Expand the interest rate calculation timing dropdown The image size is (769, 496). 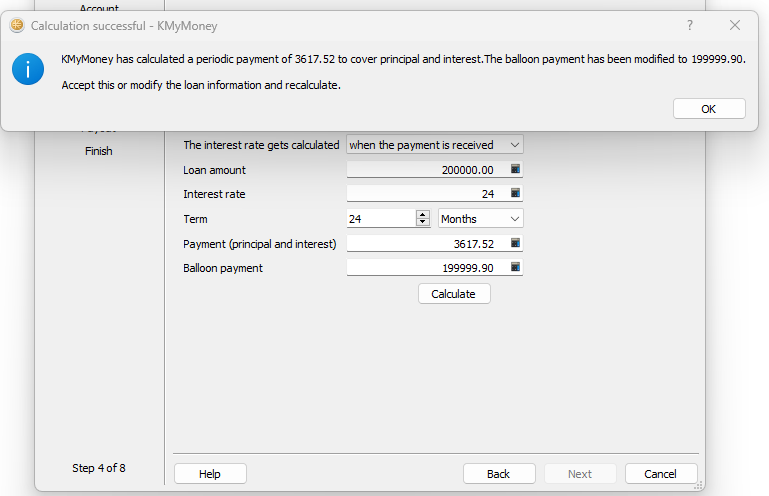coord(434,145)
